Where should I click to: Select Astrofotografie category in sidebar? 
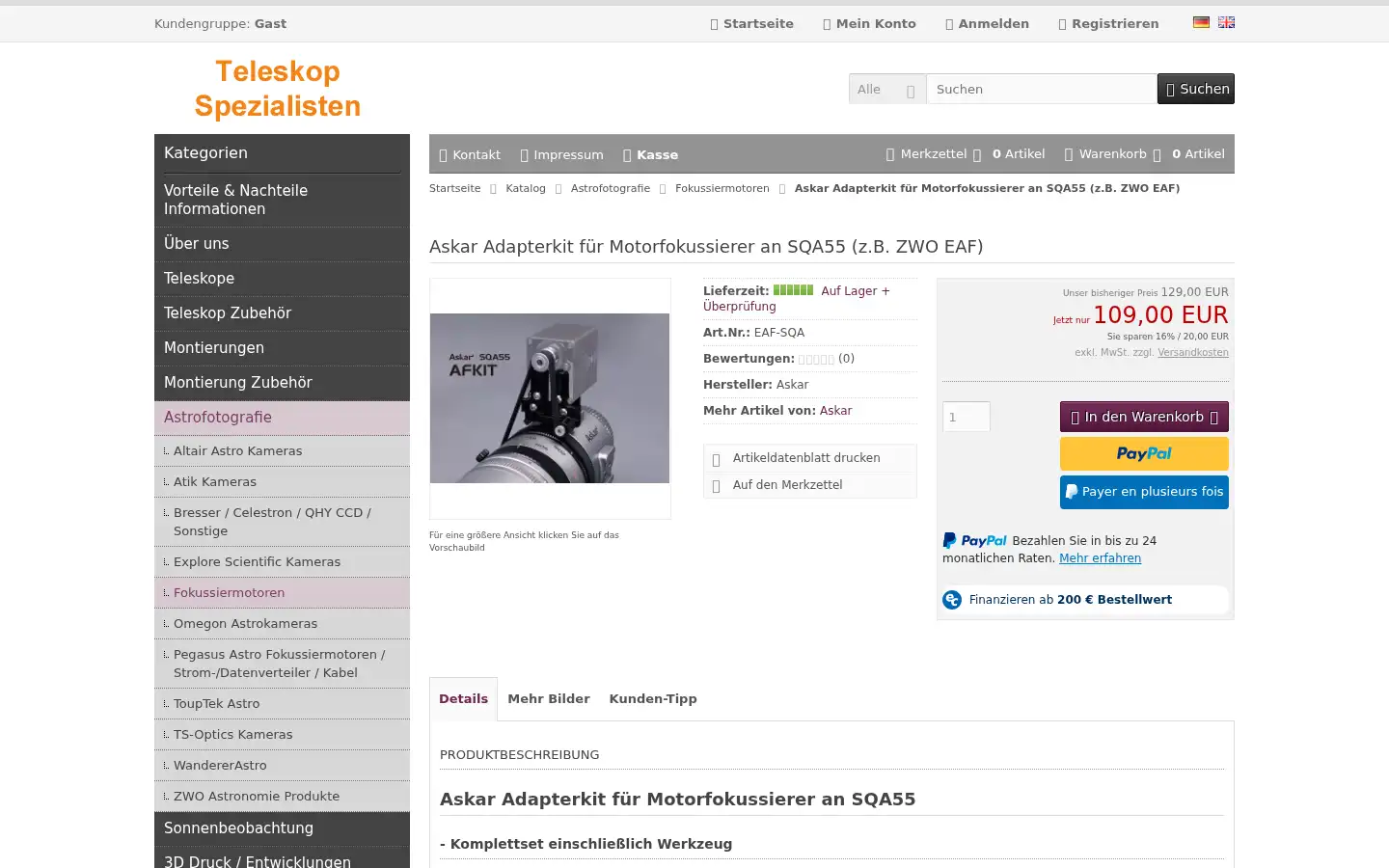[282, 418]
